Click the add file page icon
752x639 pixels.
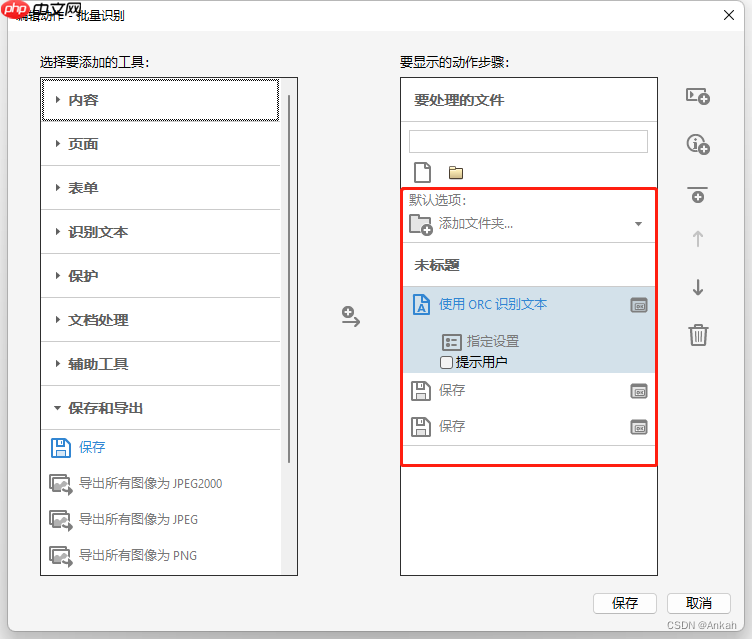[x=423, y=172]
